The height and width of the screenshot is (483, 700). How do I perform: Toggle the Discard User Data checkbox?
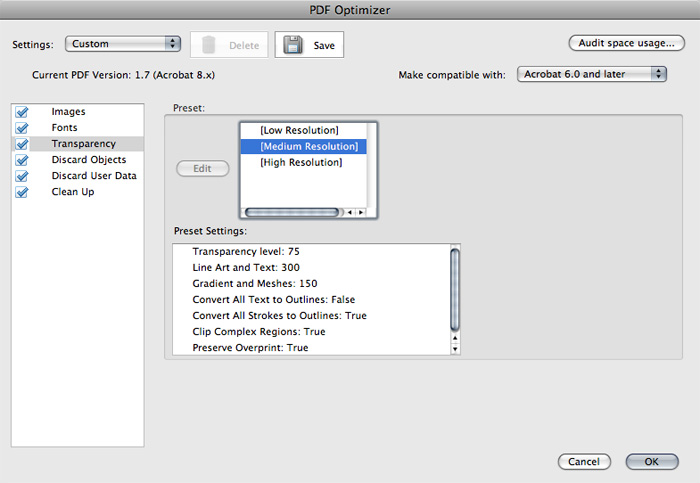click(22, 176)
